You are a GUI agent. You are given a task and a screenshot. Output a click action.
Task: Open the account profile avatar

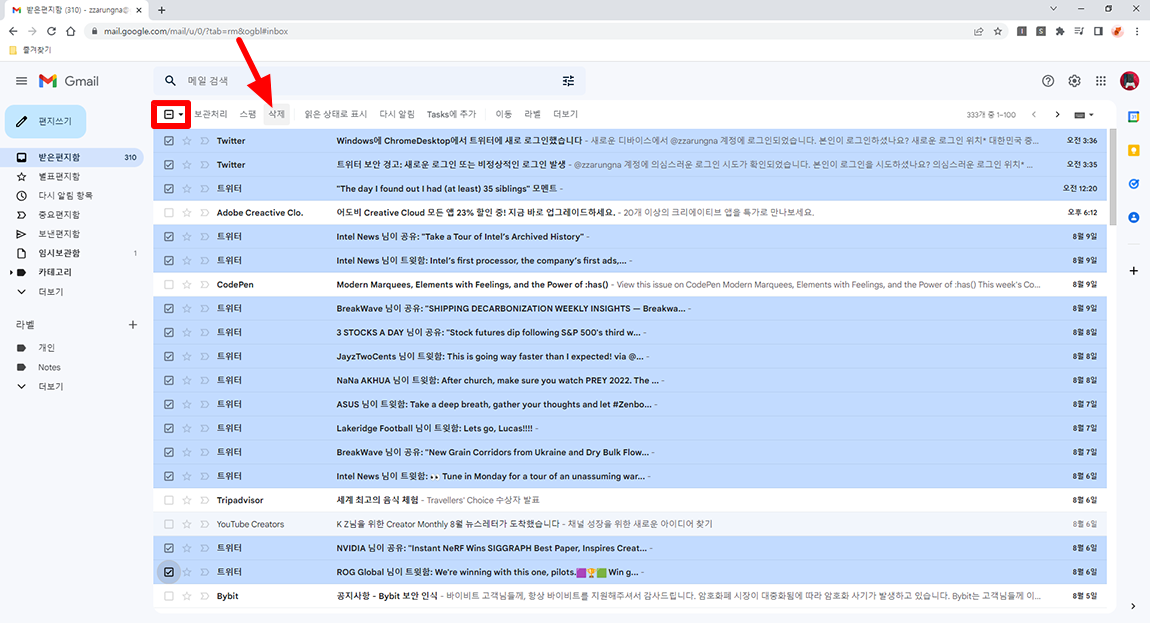1129,81
